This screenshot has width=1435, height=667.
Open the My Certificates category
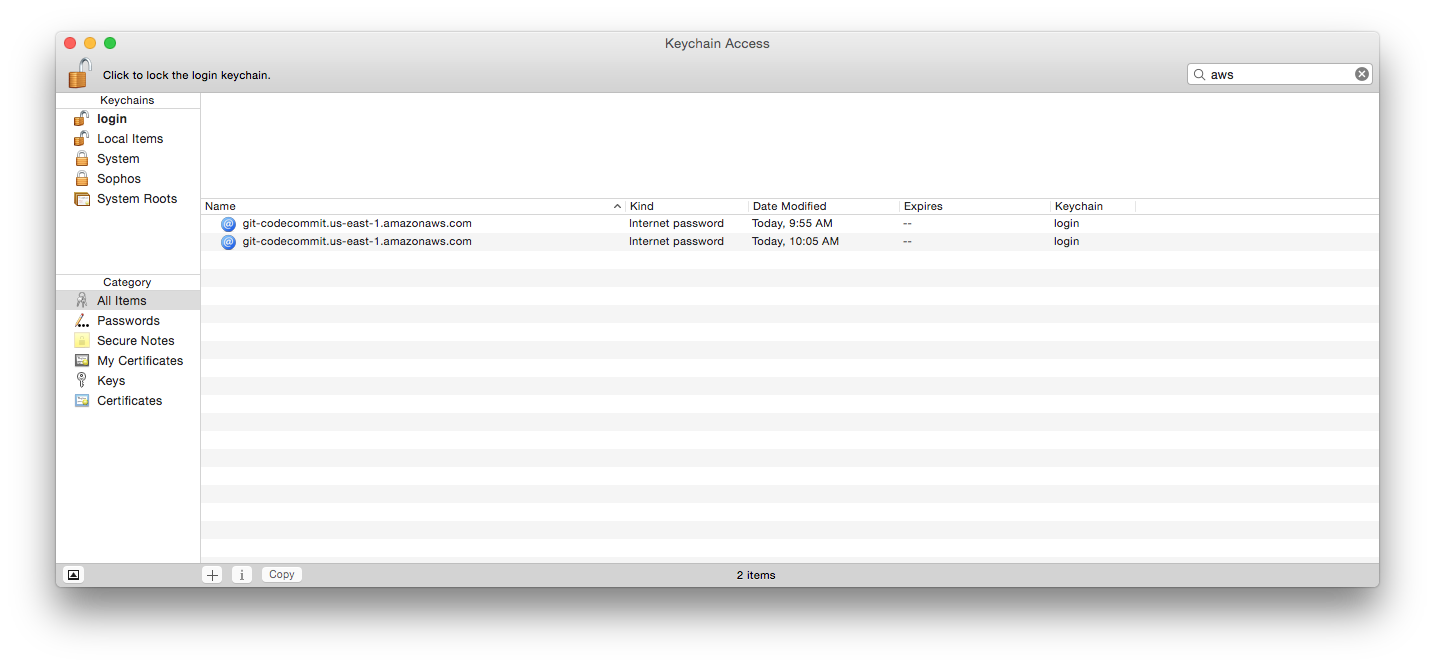(x=139, y=361)
